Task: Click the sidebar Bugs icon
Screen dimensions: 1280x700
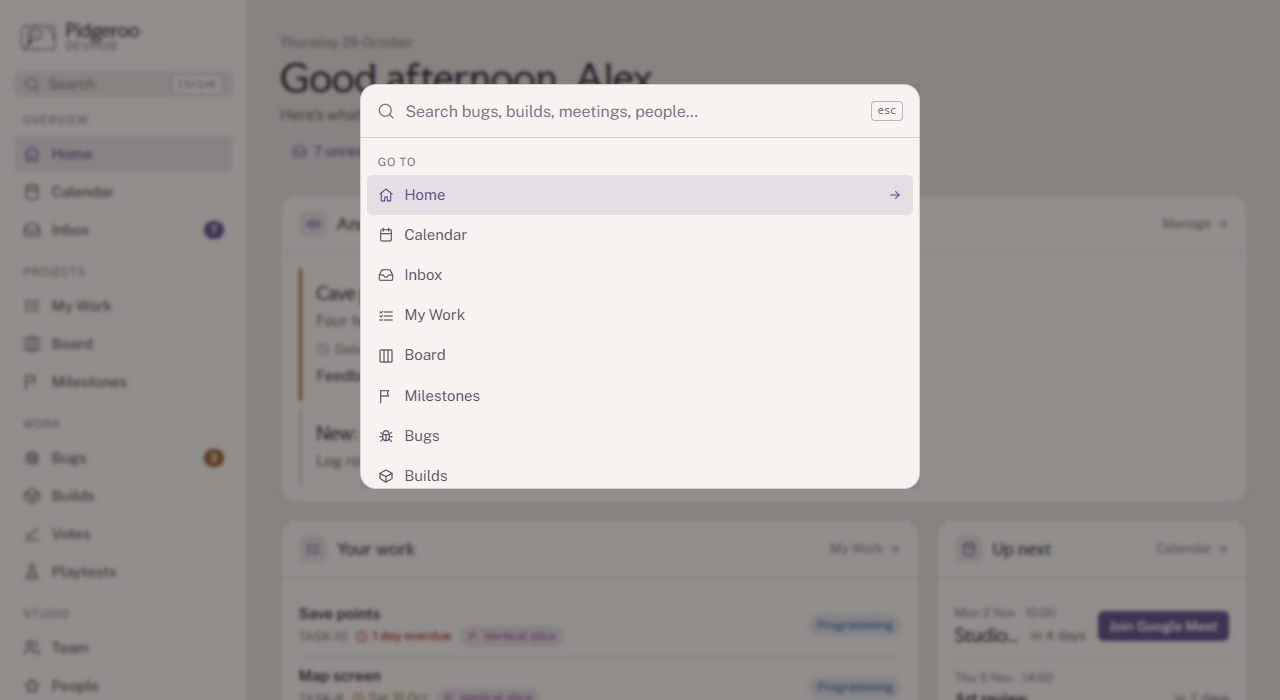Action: pyautogui.click(x=32, y=458)
